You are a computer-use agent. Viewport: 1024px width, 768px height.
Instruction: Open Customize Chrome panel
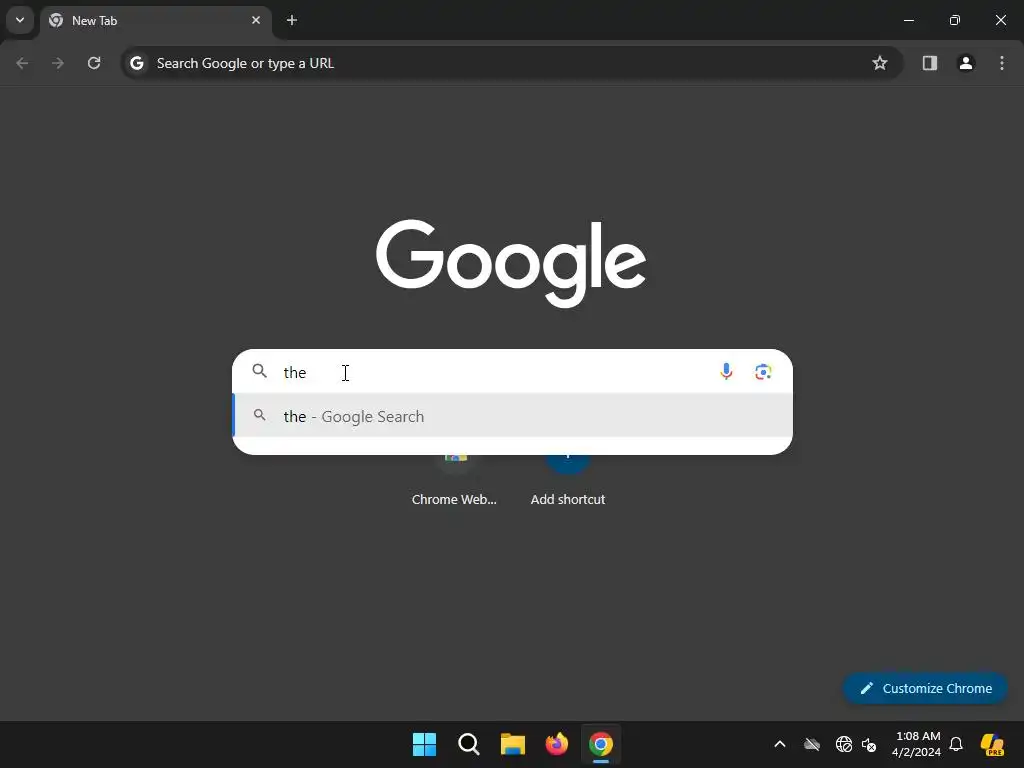tap(925, 688)
